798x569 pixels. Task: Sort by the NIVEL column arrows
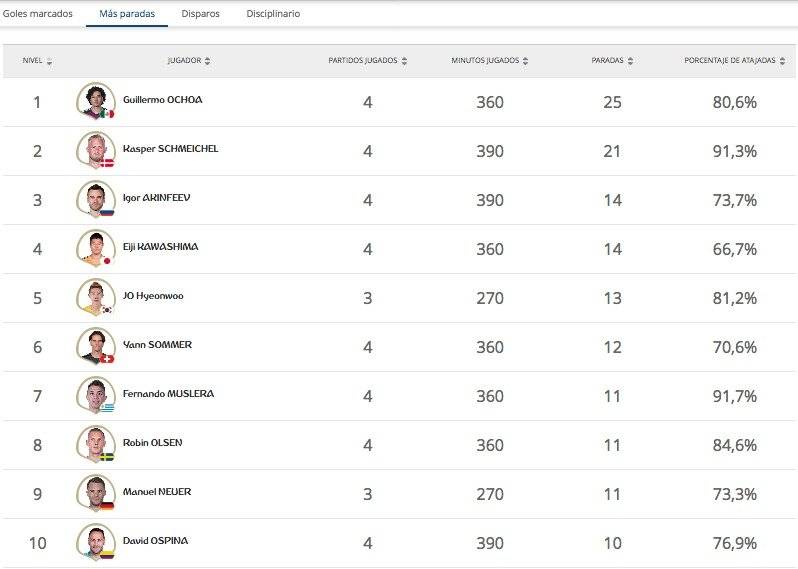49,61
